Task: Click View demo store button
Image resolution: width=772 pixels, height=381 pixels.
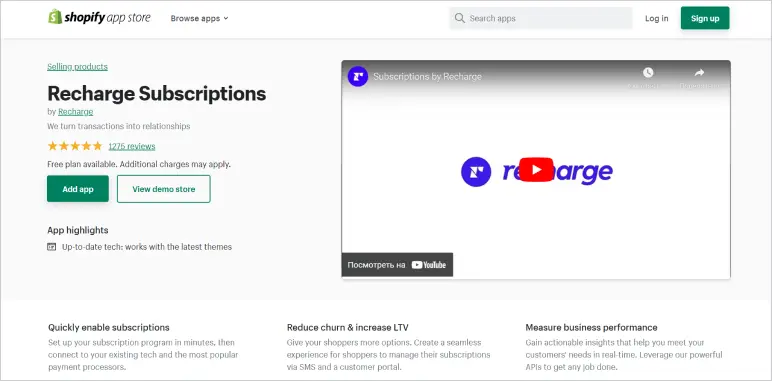Action: [163, 189]
